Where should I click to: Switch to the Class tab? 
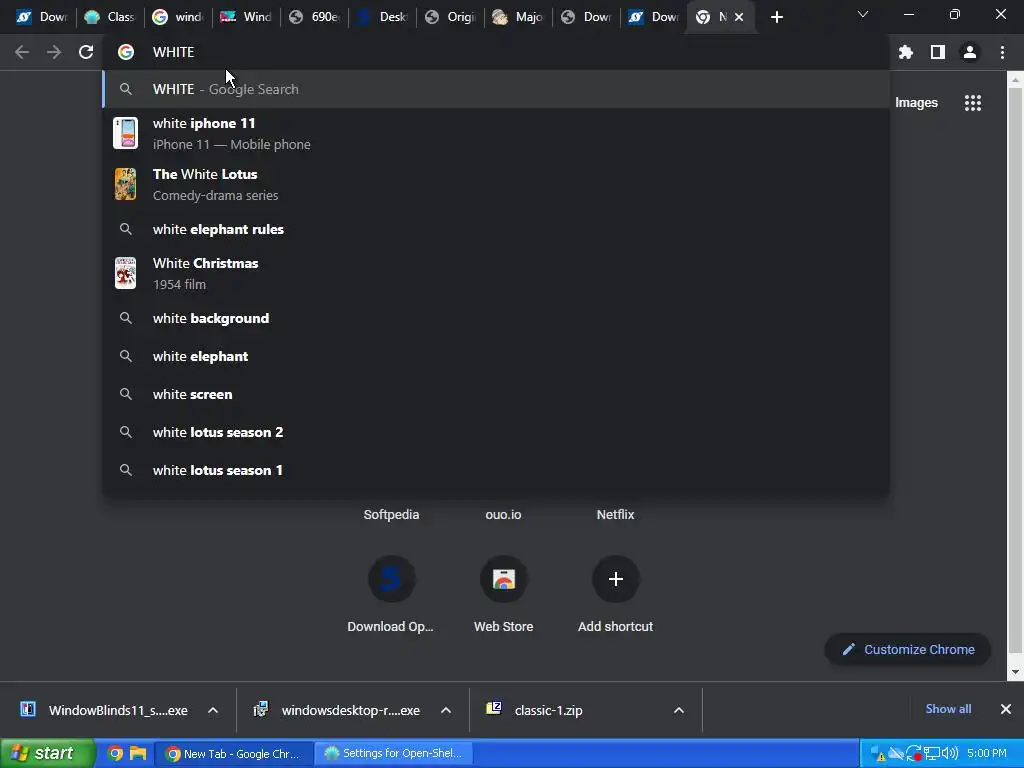110,17
